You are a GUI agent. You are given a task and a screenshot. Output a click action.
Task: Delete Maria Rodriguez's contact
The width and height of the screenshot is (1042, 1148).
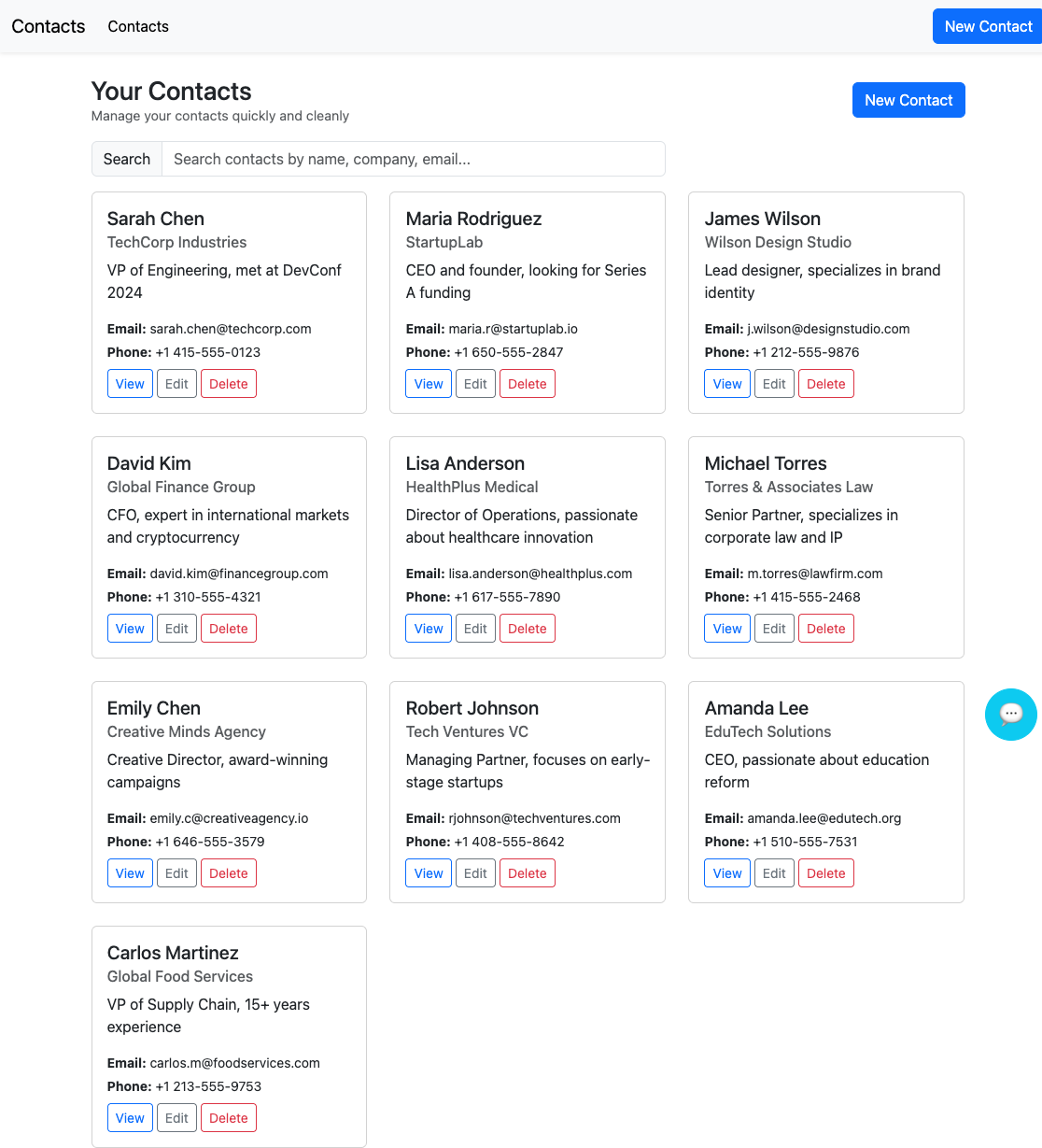tap(528, 384)
